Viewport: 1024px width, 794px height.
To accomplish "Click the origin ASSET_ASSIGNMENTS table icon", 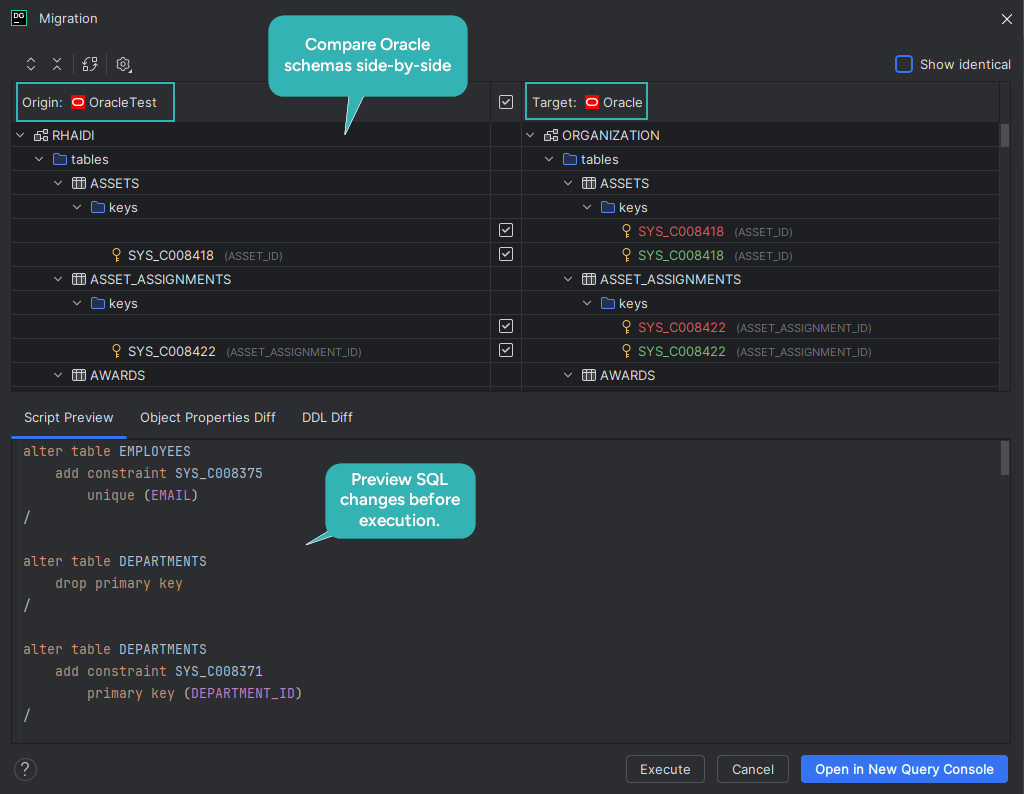I will [79, 279].
